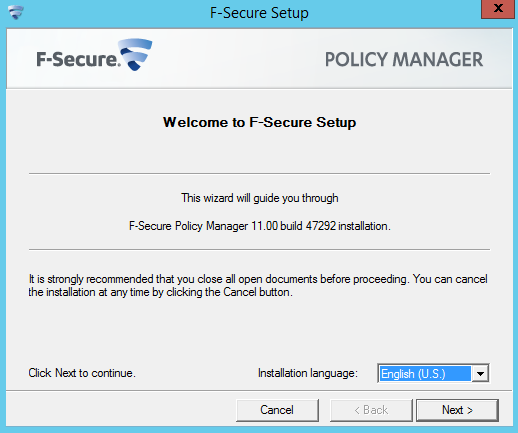The height and width of the screenshot is (433, 518).
Task: Click the separator line below the heading
Action: pyautogui.click(x=259, y=173)
